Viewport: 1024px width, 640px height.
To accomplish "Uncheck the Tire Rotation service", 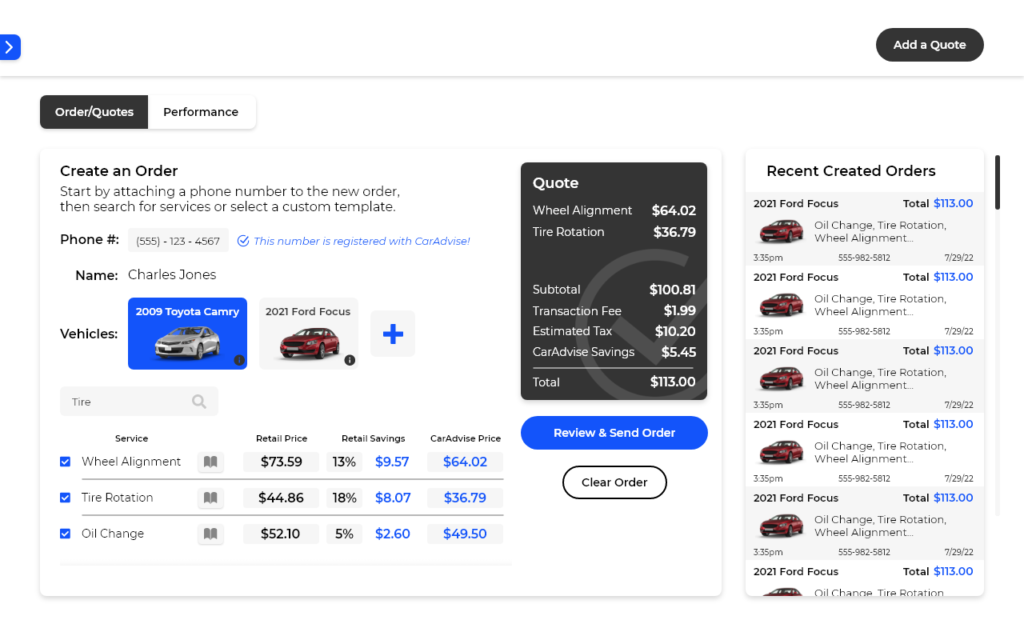I will (65, 498).
